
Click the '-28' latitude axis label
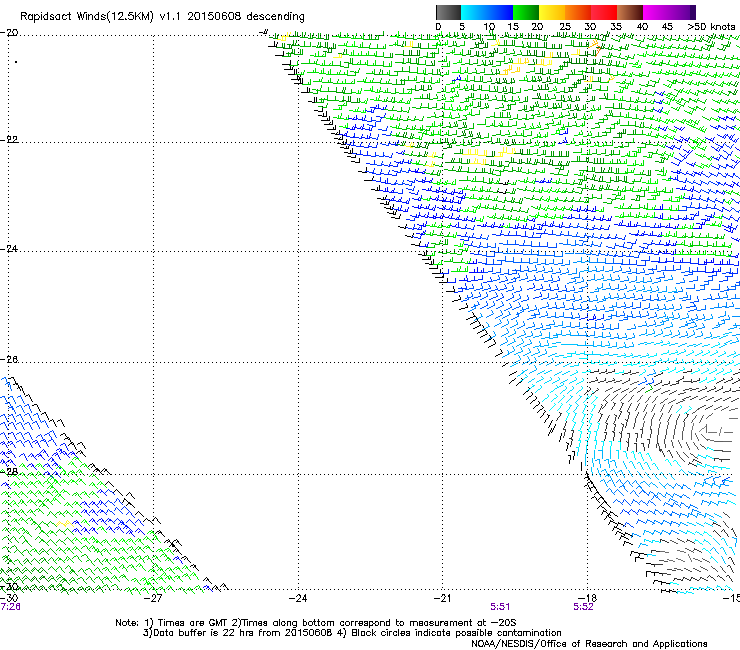tap(9, 471)
